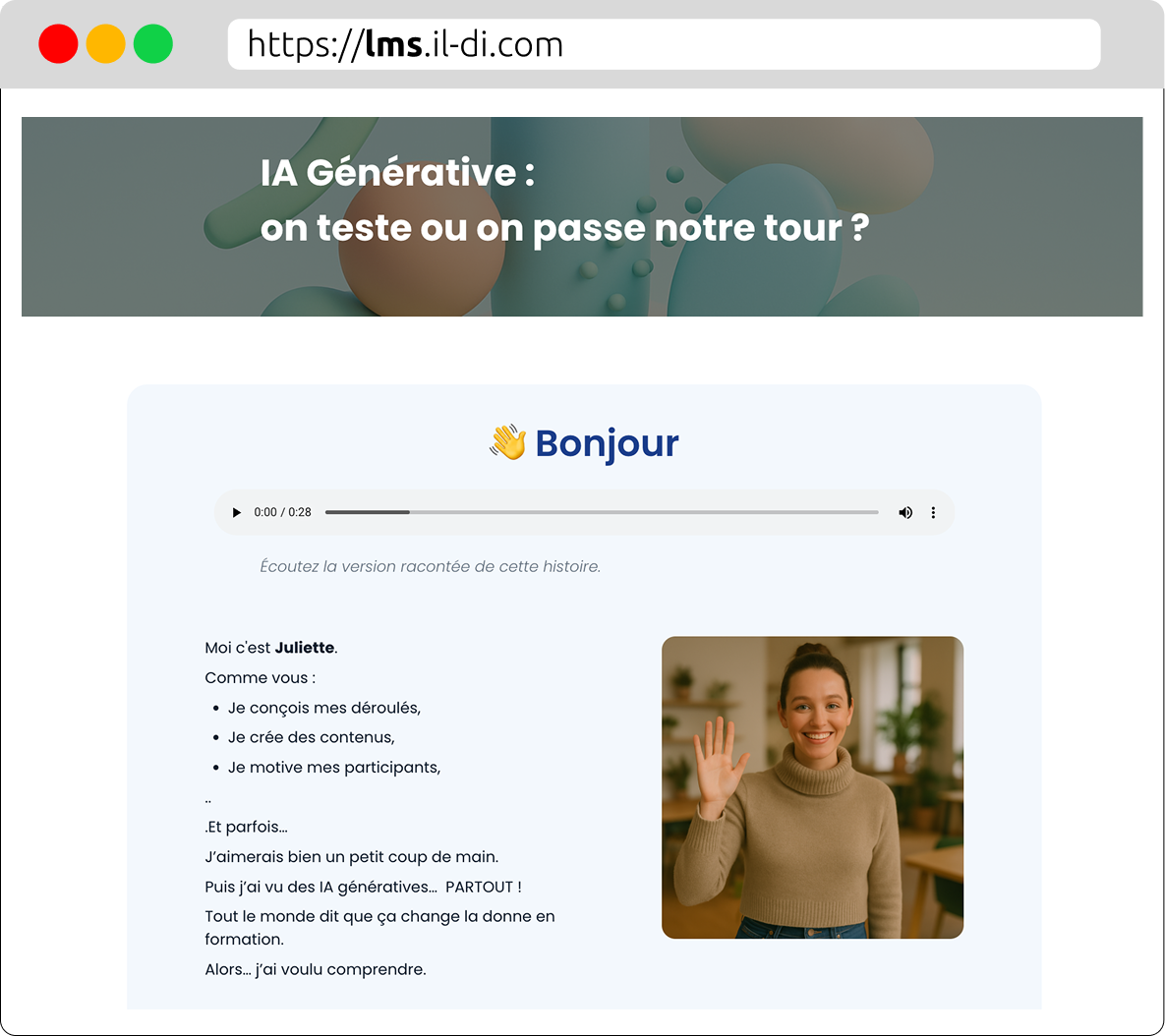The height and width of the screenshot is (1036, 1165).
Task: Click the 'IA Générative' banner title
Action: pyautogui.click(x=397, y=173)
